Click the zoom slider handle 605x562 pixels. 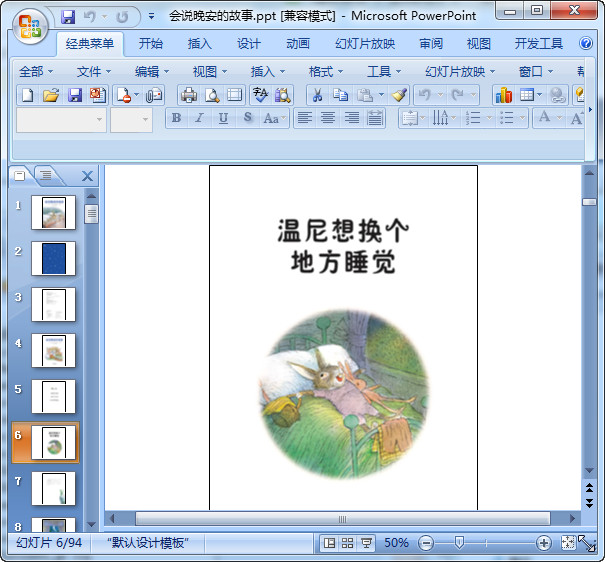pyautogui.click(x=459, y=542)
